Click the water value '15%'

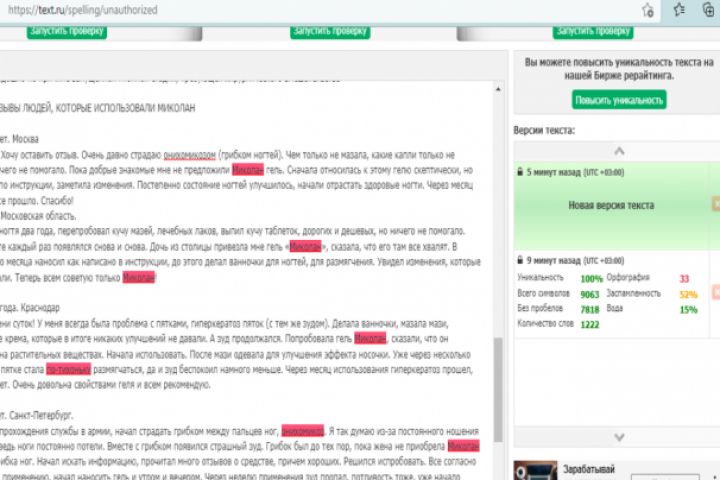688,310
